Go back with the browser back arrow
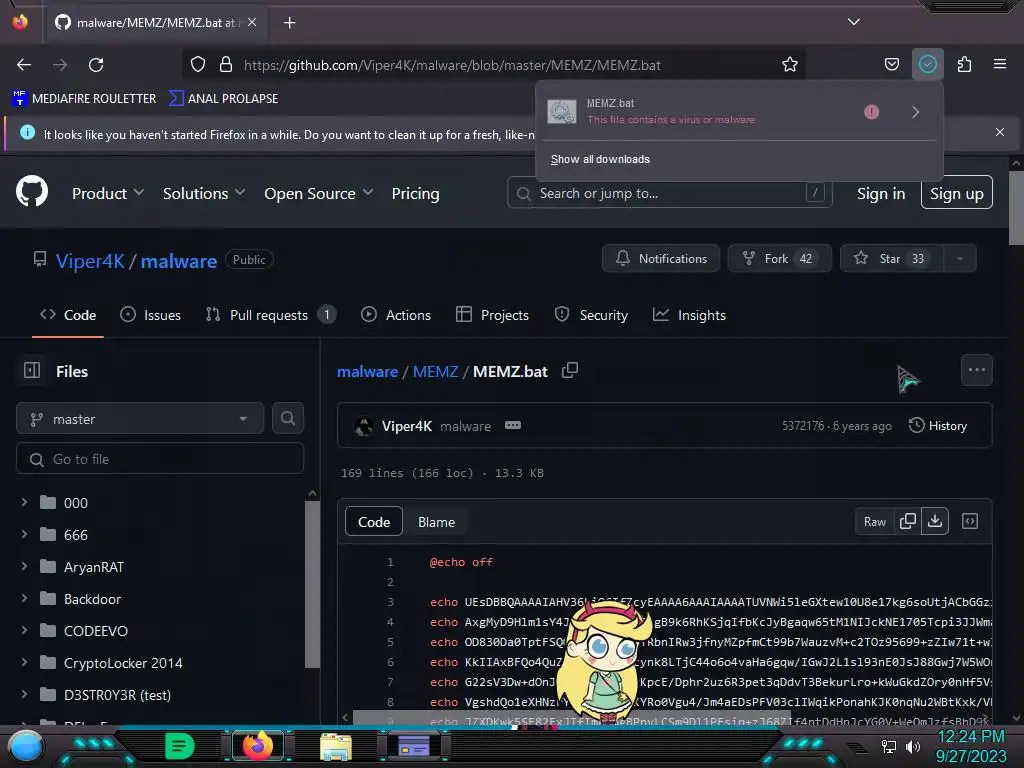 point(24,65)
